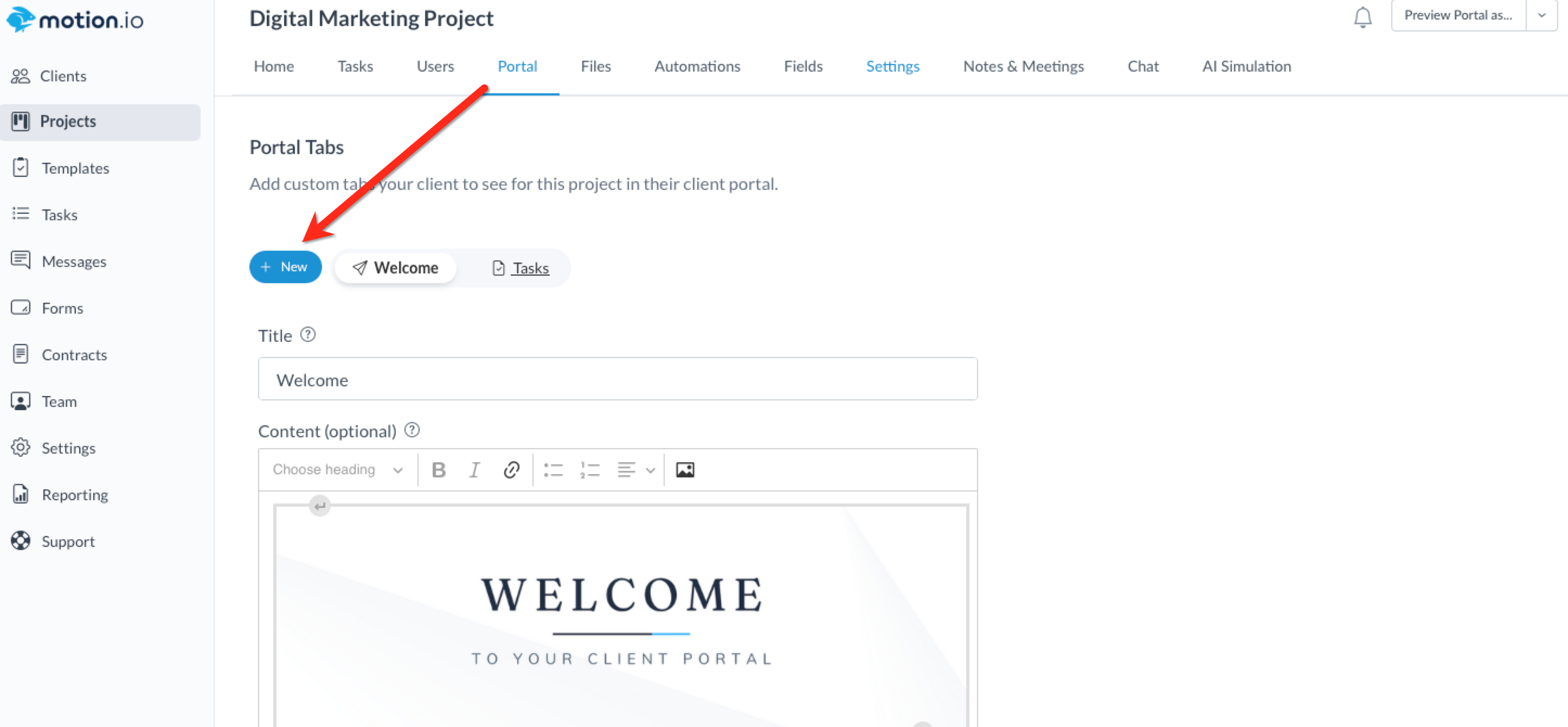Click the notification bell icon
This screenshot has height=727, width=1568.
1363,17
